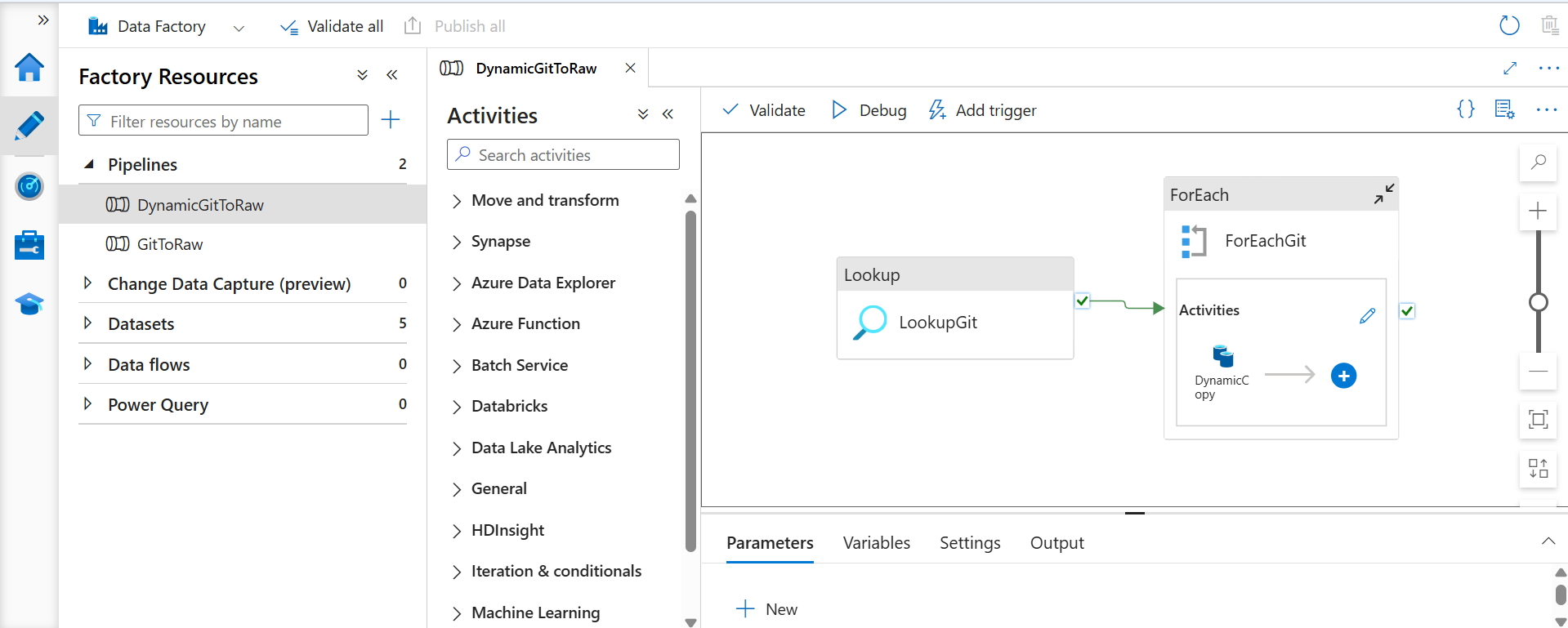Click the Debug button
This screenshot has height=628, width=1568.
[x=869, y=110]
